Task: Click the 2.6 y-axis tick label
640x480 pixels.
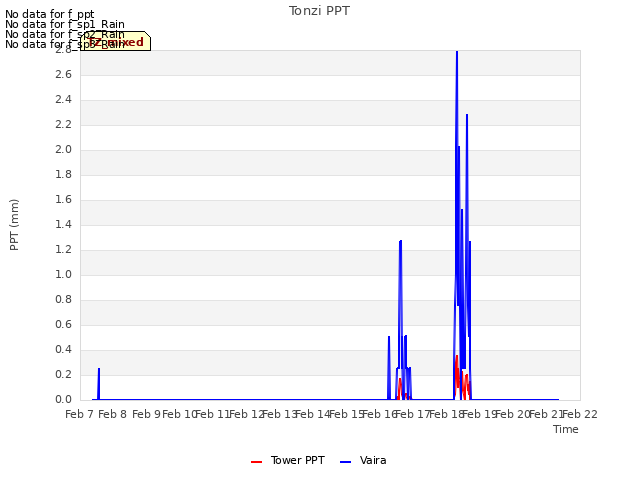Action: coord(63,74)
